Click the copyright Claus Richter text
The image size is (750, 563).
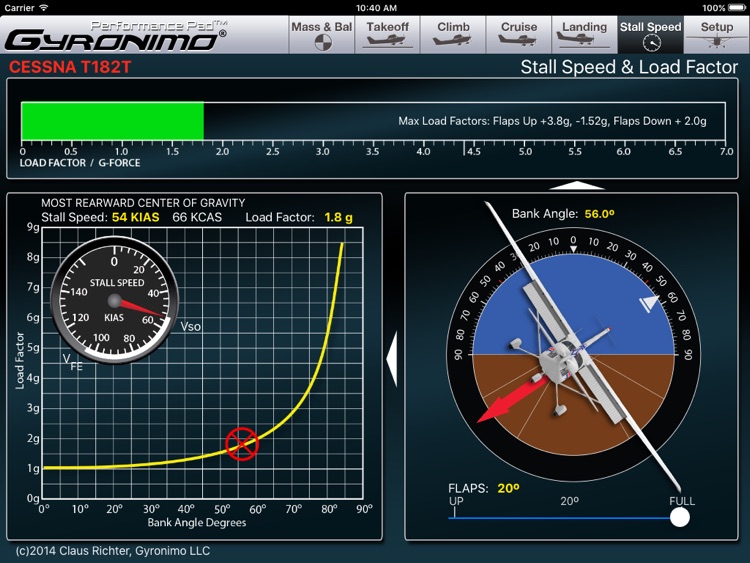pyautogui.click(x=113, y=551)
